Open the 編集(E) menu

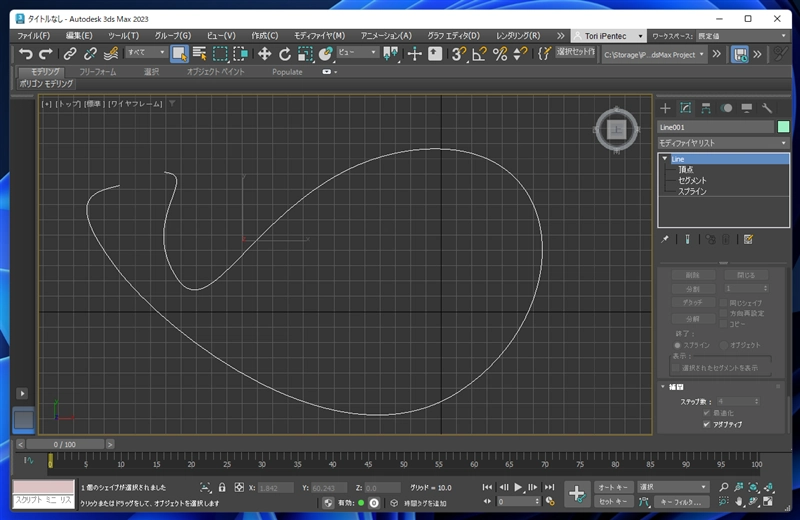[79, 36]
